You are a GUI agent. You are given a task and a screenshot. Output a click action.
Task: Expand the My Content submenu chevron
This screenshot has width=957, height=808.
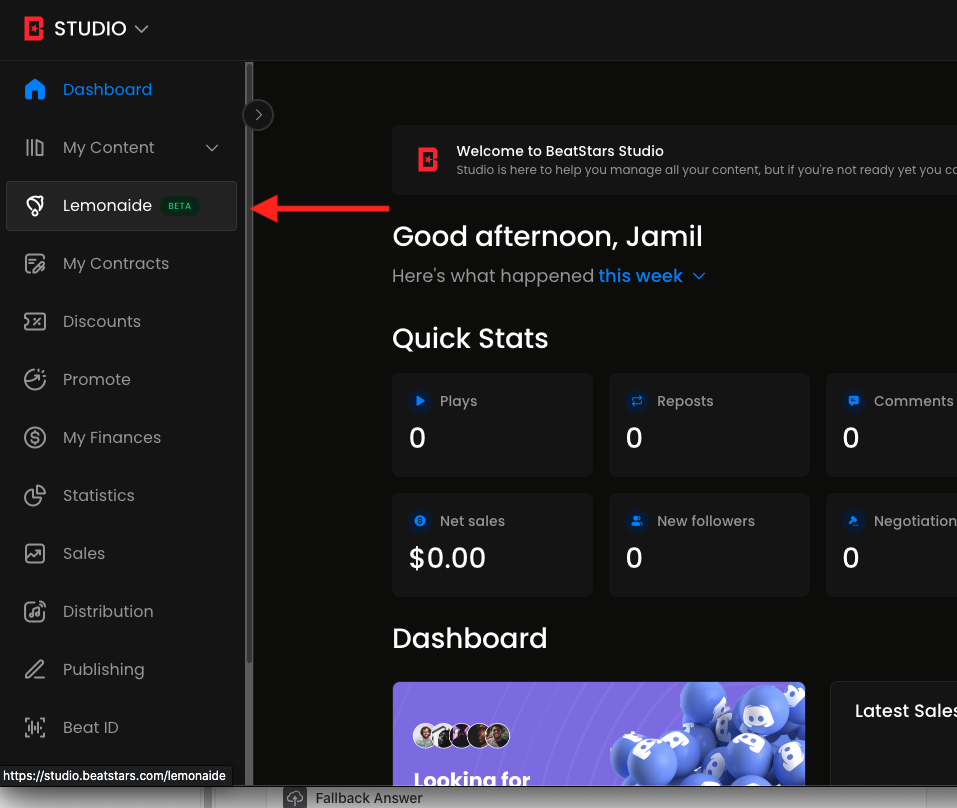212,148
